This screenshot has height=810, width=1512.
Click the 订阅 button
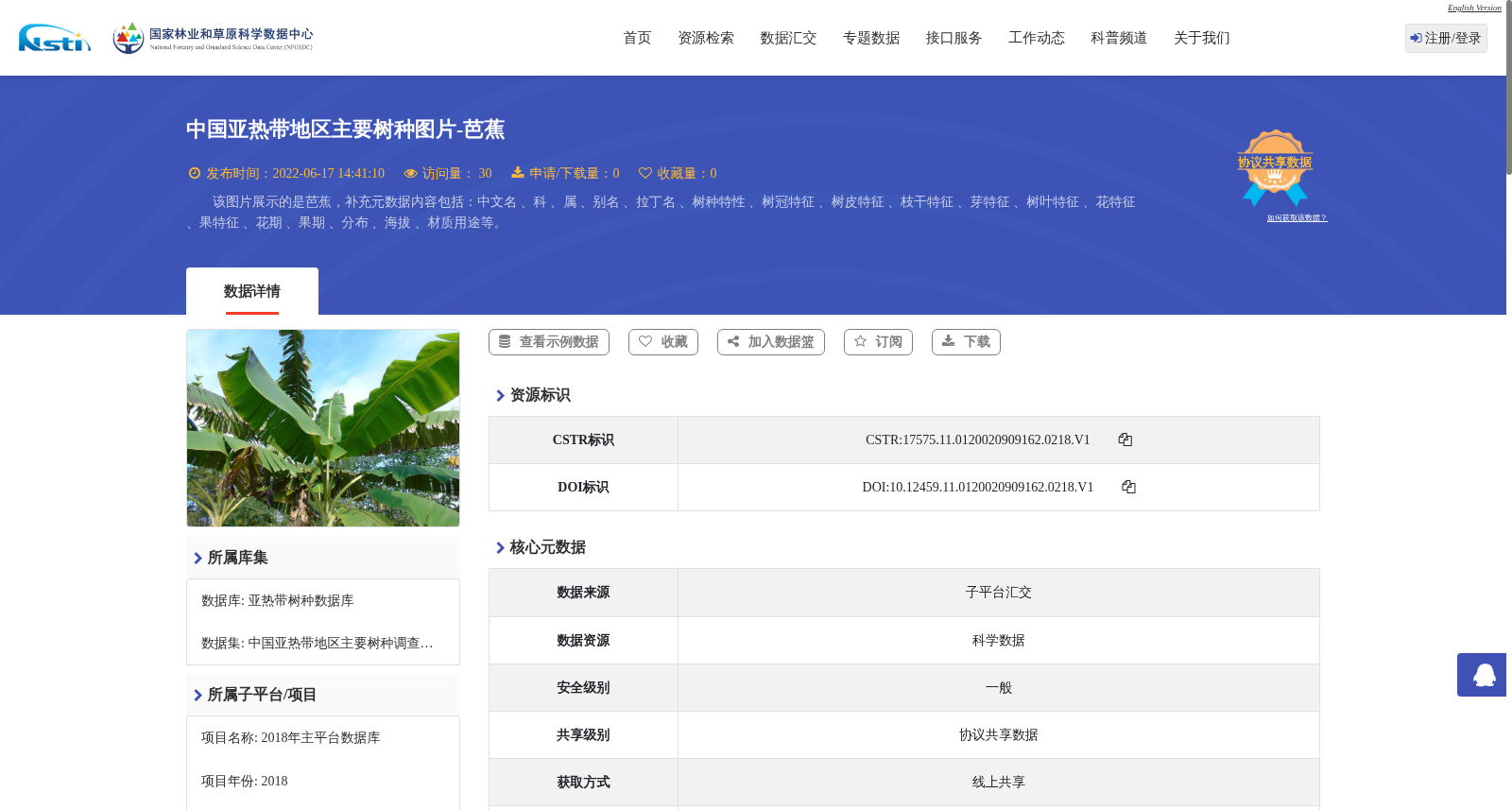(x=878, y=342)
